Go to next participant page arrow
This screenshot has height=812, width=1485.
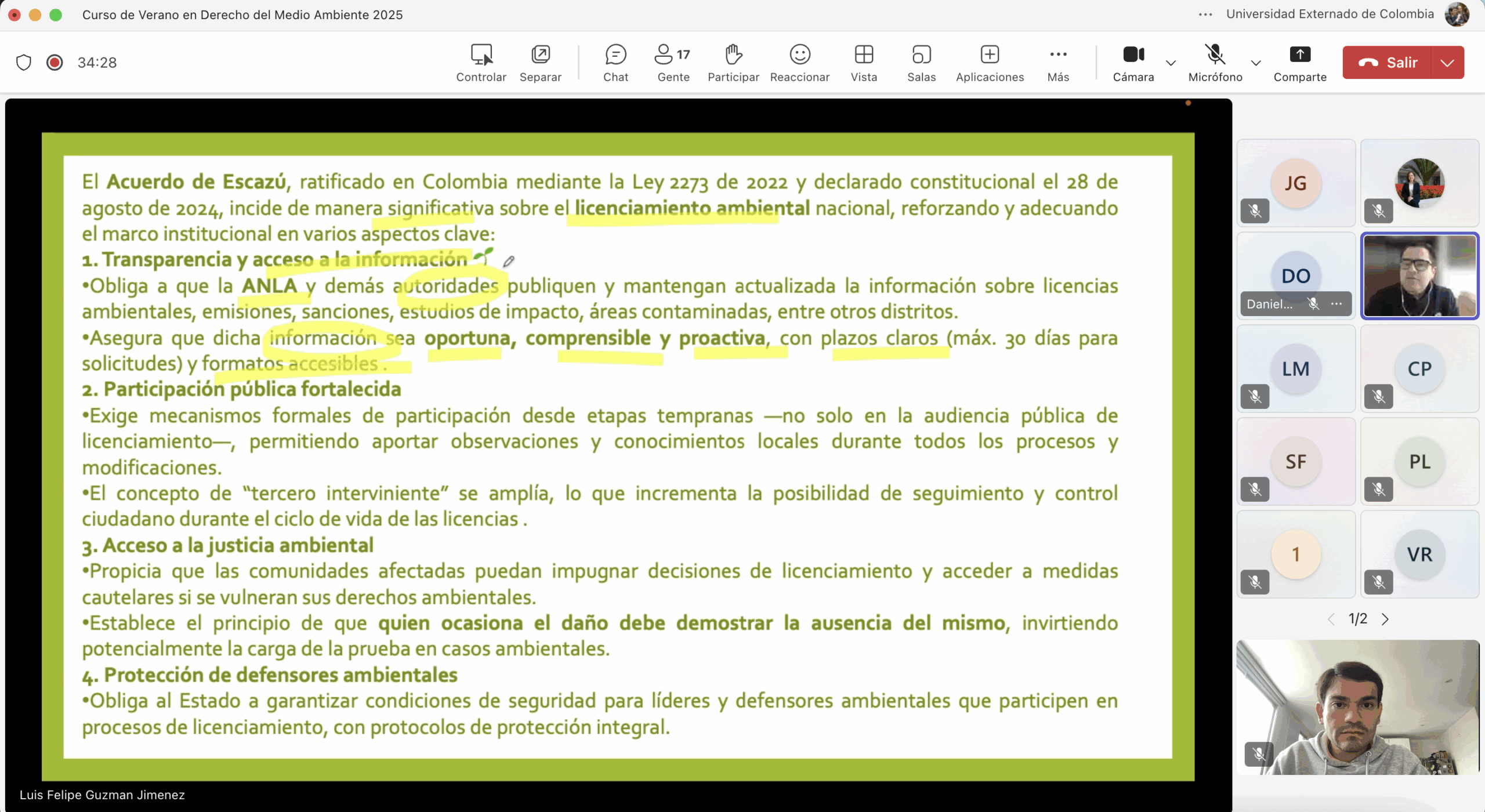[1385, 619]
